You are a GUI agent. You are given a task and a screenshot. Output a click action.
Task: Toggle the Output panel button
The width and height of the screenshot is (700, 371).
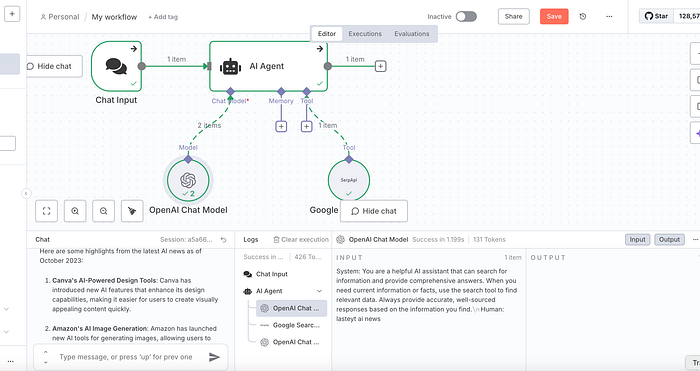coord(669,240)
